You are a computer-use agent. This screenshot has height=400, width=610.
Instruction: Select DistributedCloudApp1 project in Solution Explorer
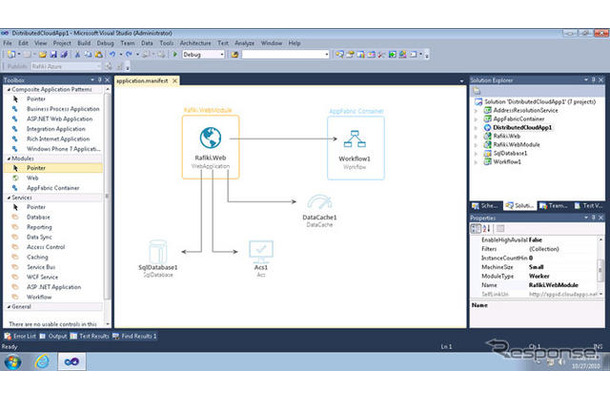tap(522, 128)
